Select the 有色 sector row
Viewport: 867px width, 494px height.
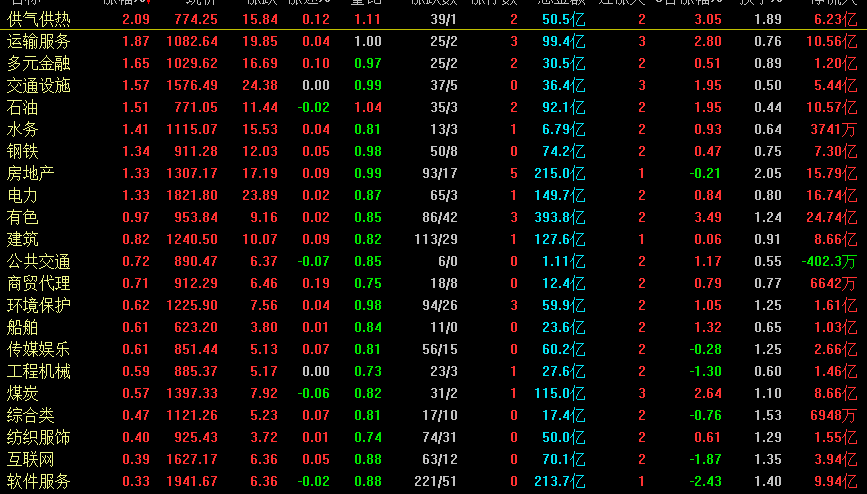[434, 217]
